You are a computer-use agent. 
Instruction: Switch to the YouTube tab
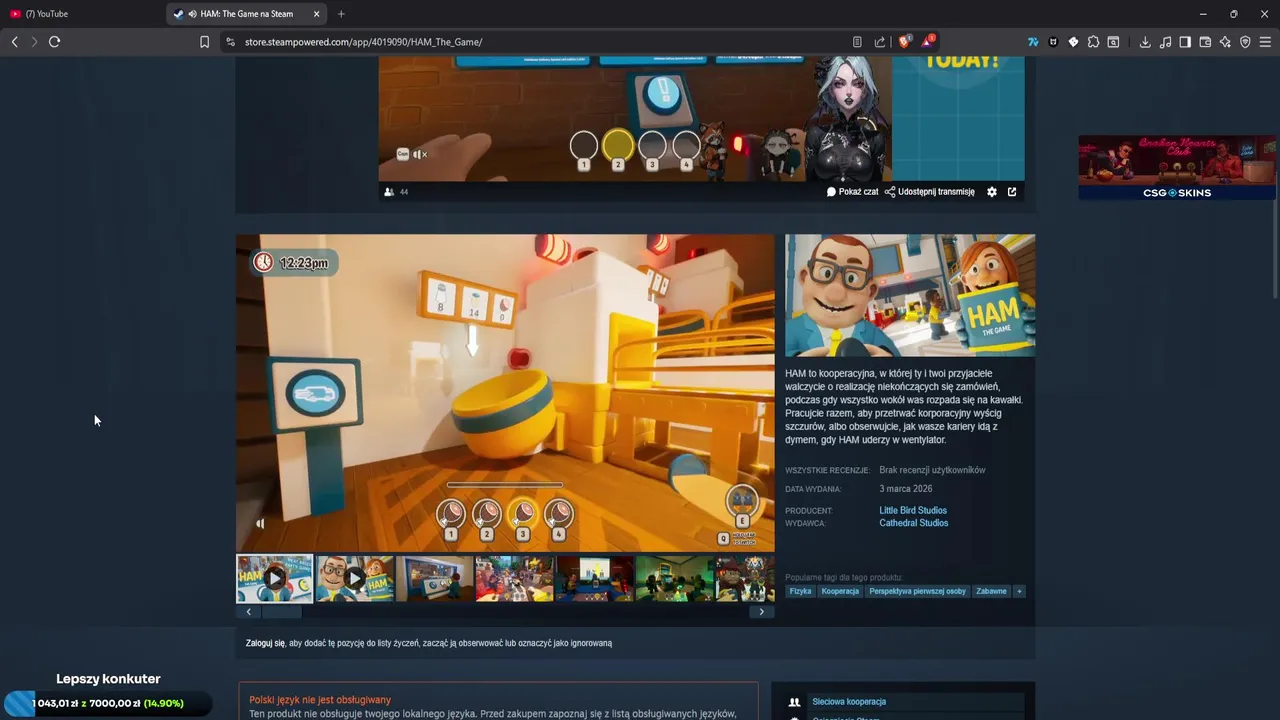click(82, 14)
